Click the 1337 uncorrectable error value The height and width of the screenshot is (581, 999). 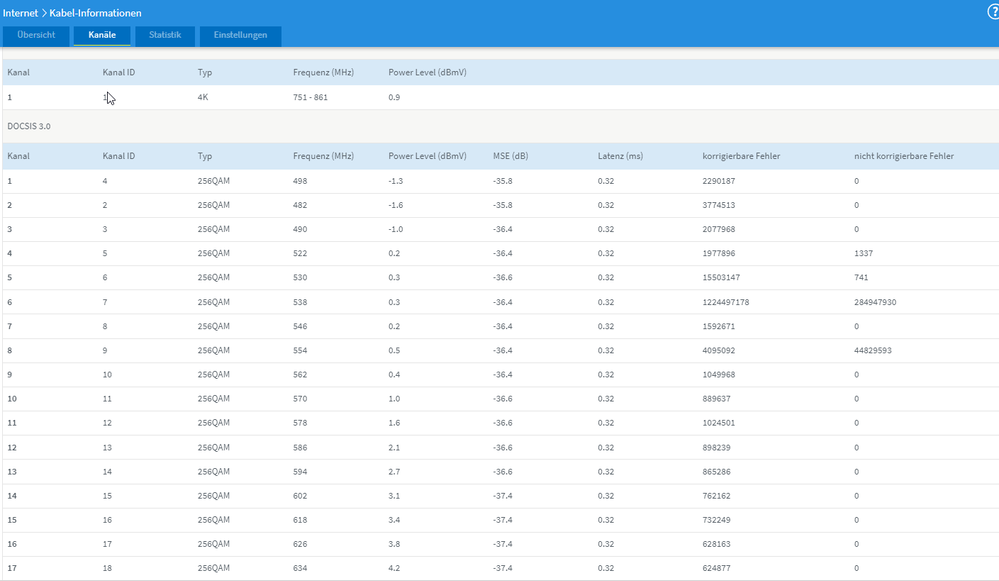[x=863, y=254]
